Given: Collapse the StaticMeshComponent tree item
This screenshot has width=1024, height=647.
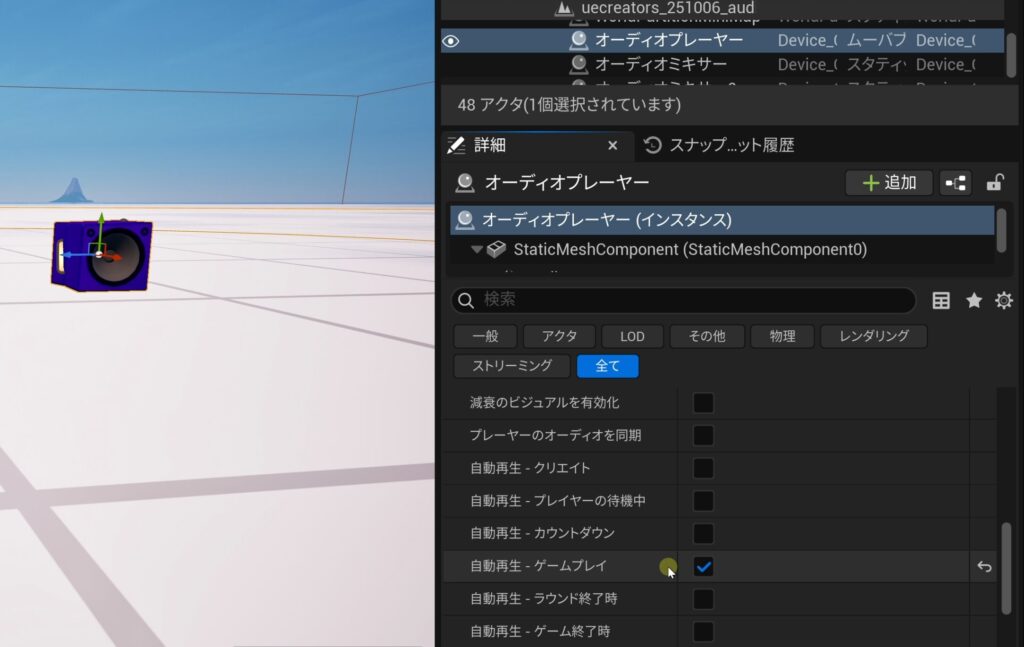Looking at the screenshot, I should click(477, 250).
